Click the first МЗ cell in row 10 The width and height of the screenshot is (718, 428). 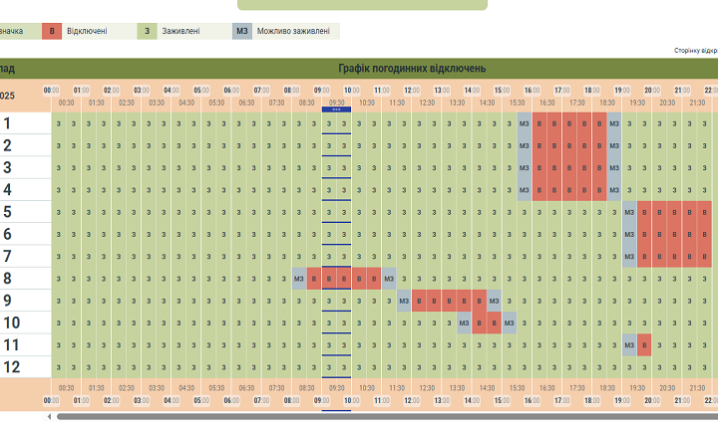pyautogui.click(x=464, y=323)
